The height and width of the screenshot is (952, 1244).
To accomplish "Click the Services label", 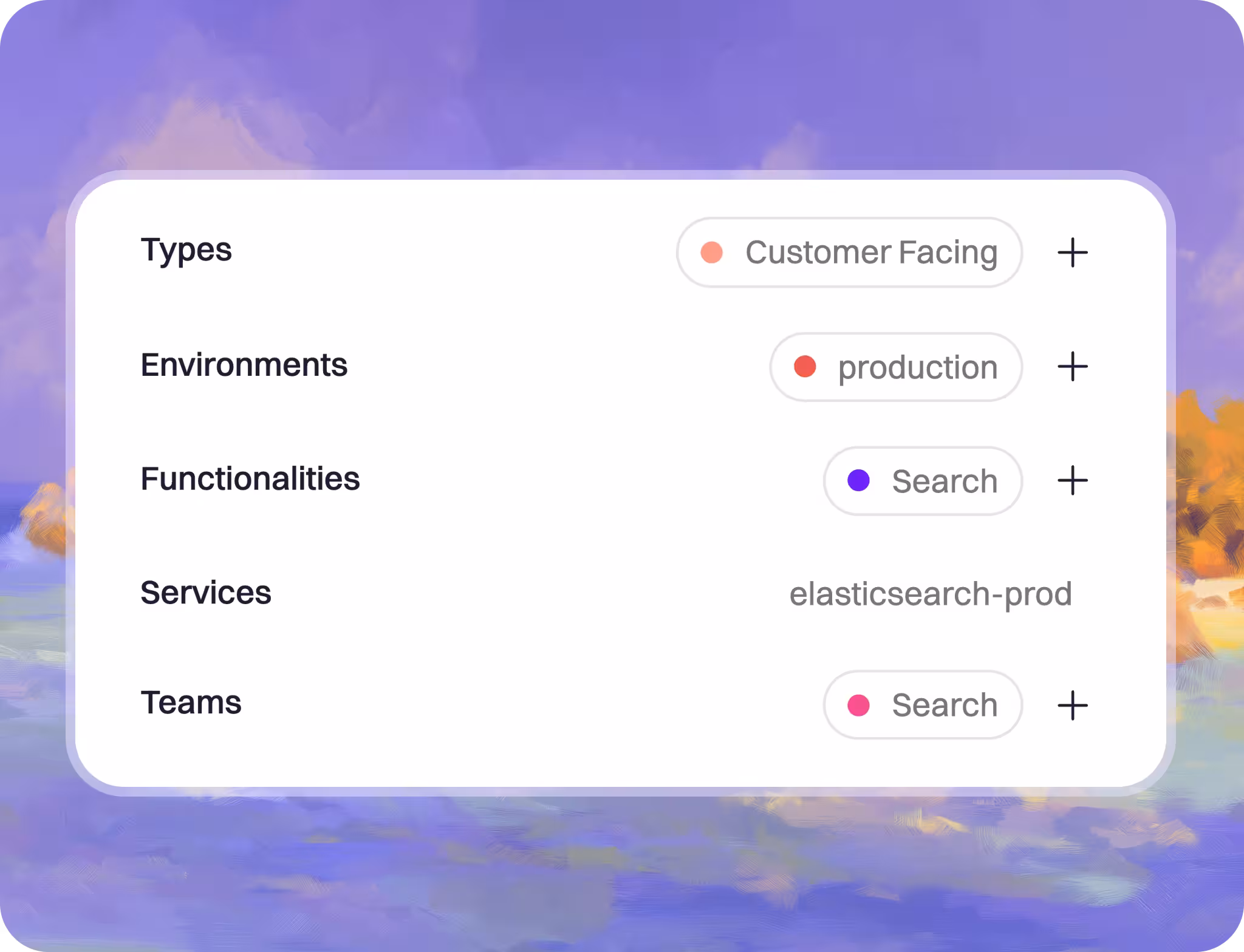I will 206,593.
